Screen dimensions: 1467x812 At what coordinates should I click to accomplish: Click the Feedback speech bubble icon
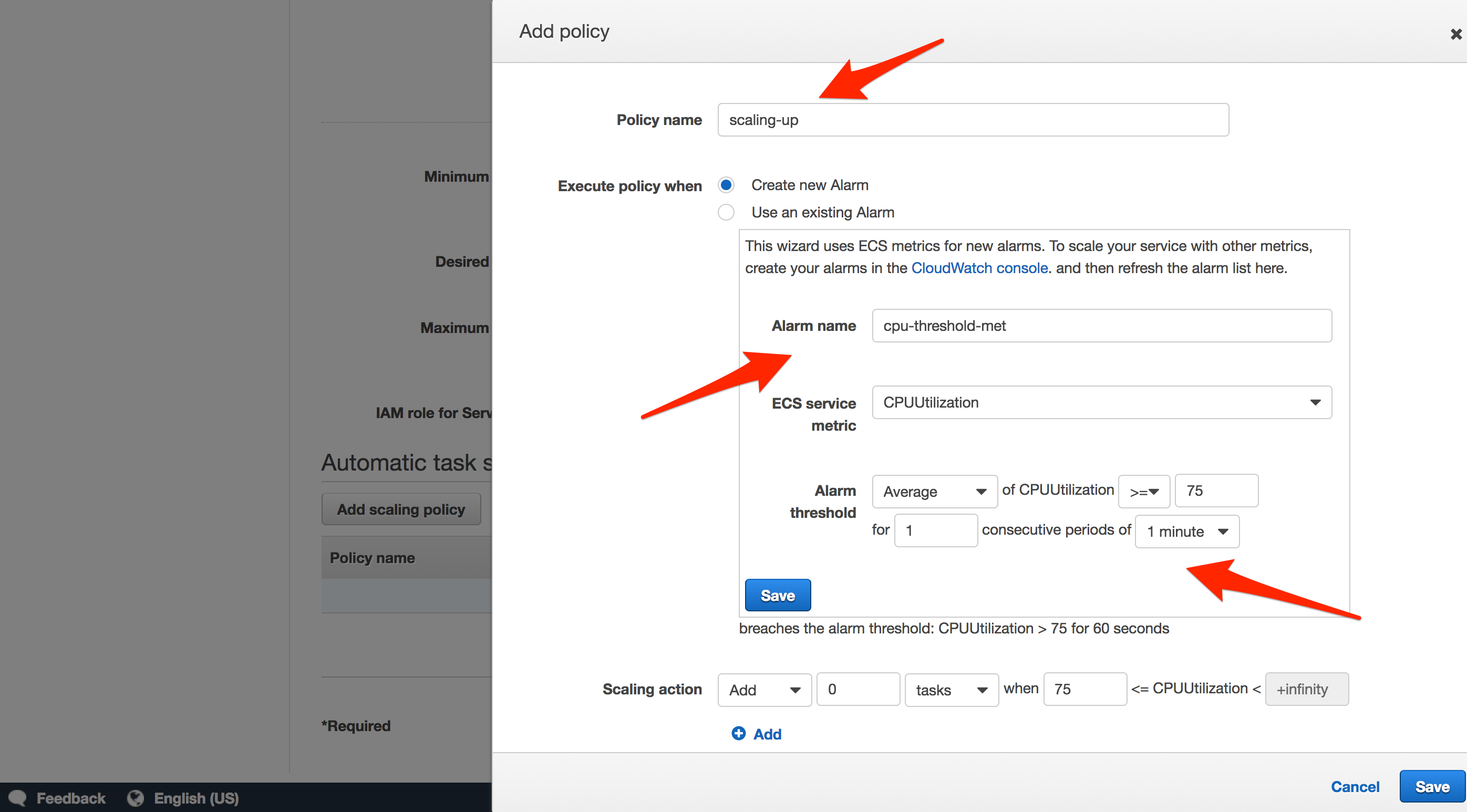pyautogui.click(x=16, y=798)
